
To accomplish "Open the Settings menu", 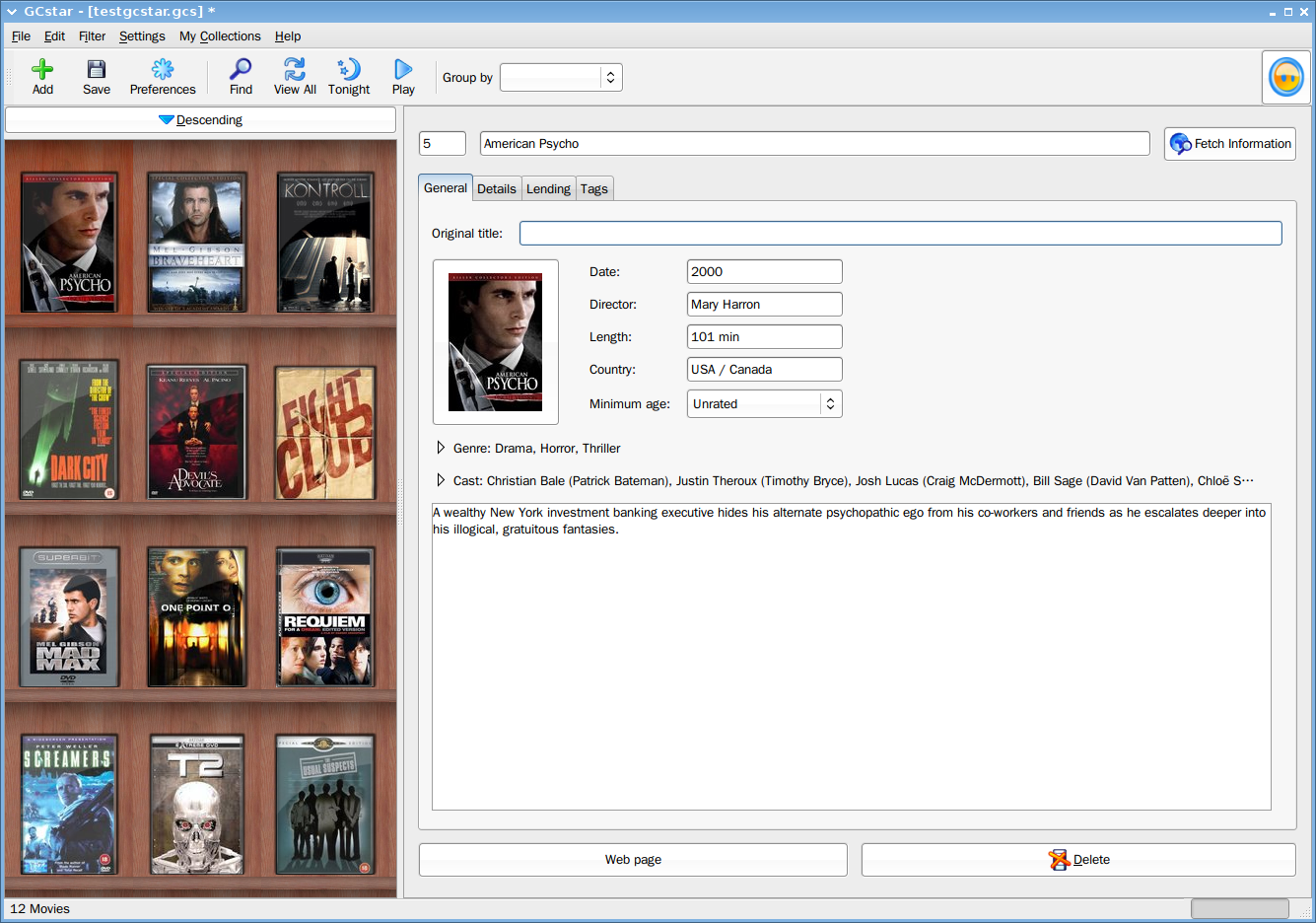I will (142, 36).
